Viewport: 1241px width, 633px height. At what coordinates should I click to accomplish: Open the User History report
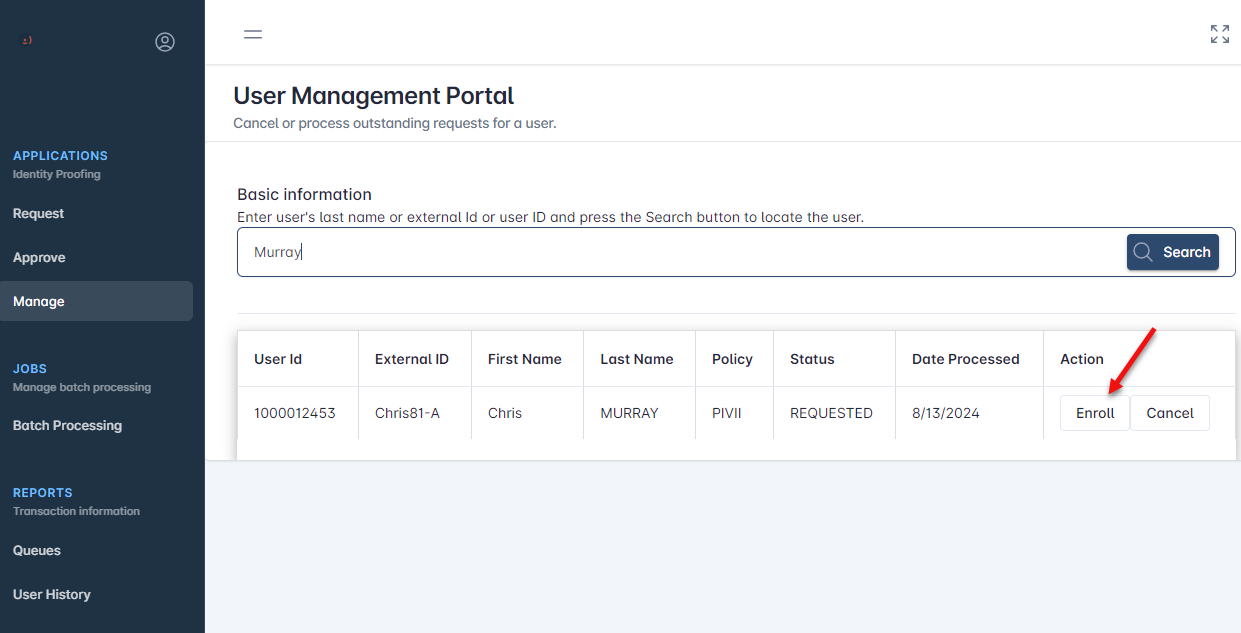pyautogui.click(x=52, y=594)
